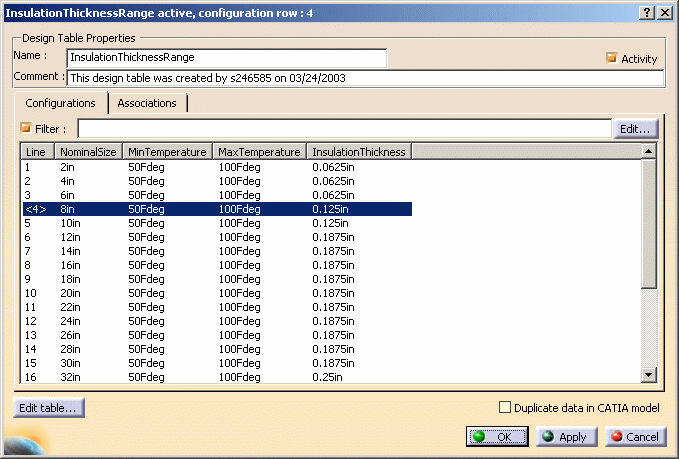Click the Apply button
The width and height of the screenshot is (679, 459).
pyautogui.click(x=566, y=436)
